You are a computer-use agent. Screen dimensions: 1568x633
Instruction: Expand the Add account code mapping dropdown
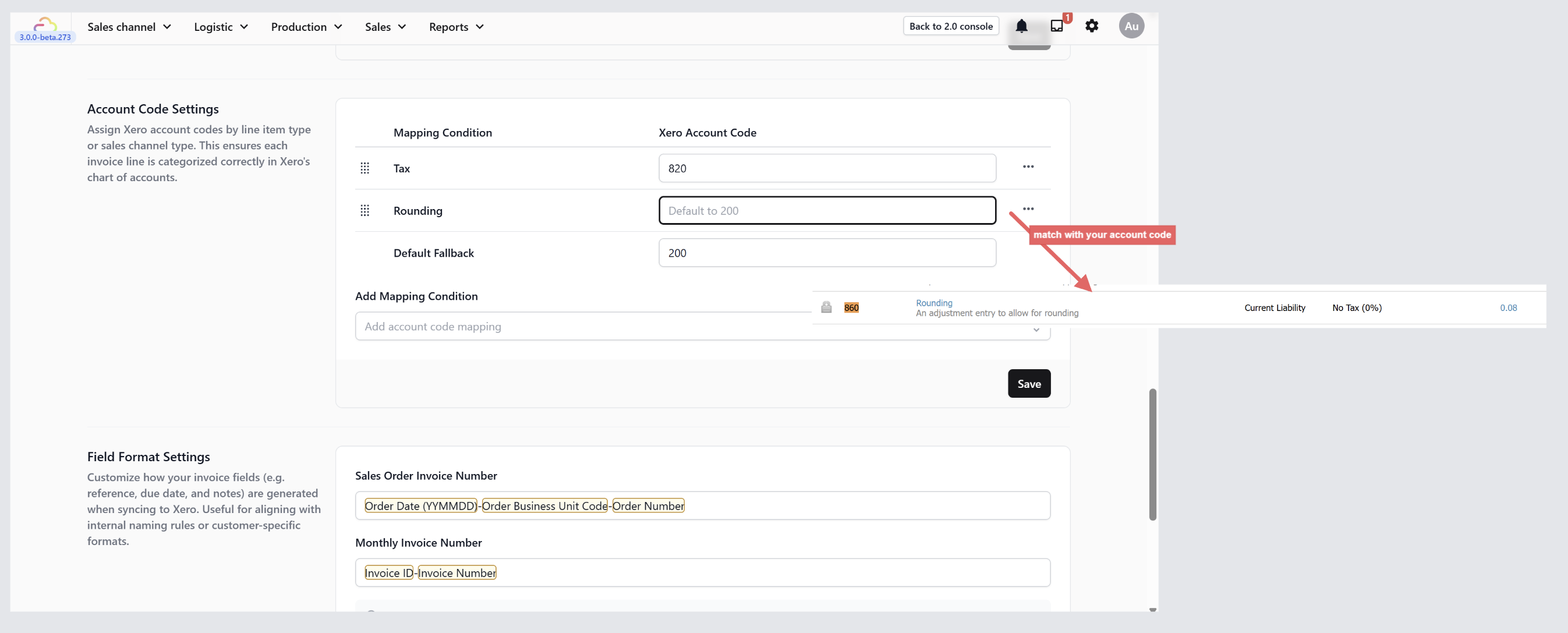click(x=578, y=327)
